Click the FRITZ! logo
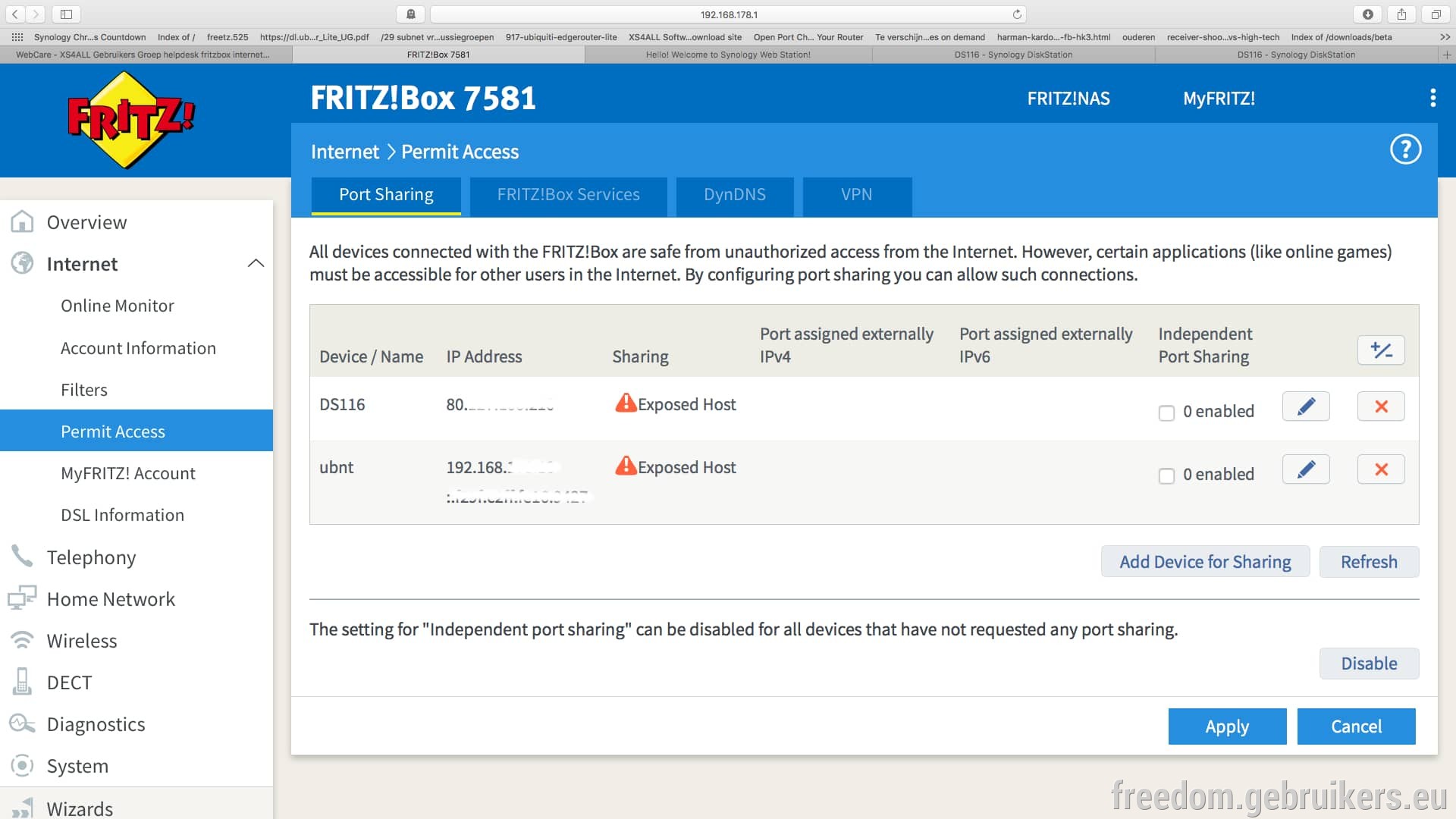 [x=131, y=120]
